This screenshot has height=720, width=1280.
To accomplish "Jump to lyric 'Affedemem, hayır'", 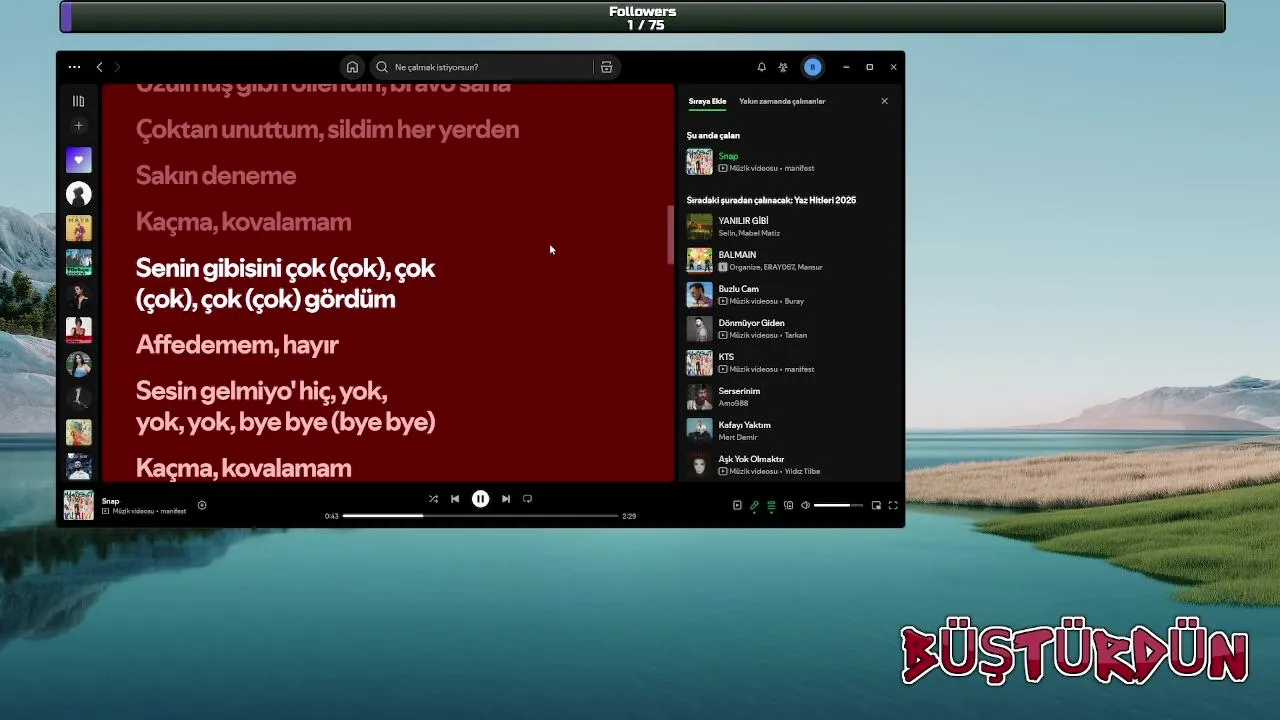I will [x=237, y=345].
